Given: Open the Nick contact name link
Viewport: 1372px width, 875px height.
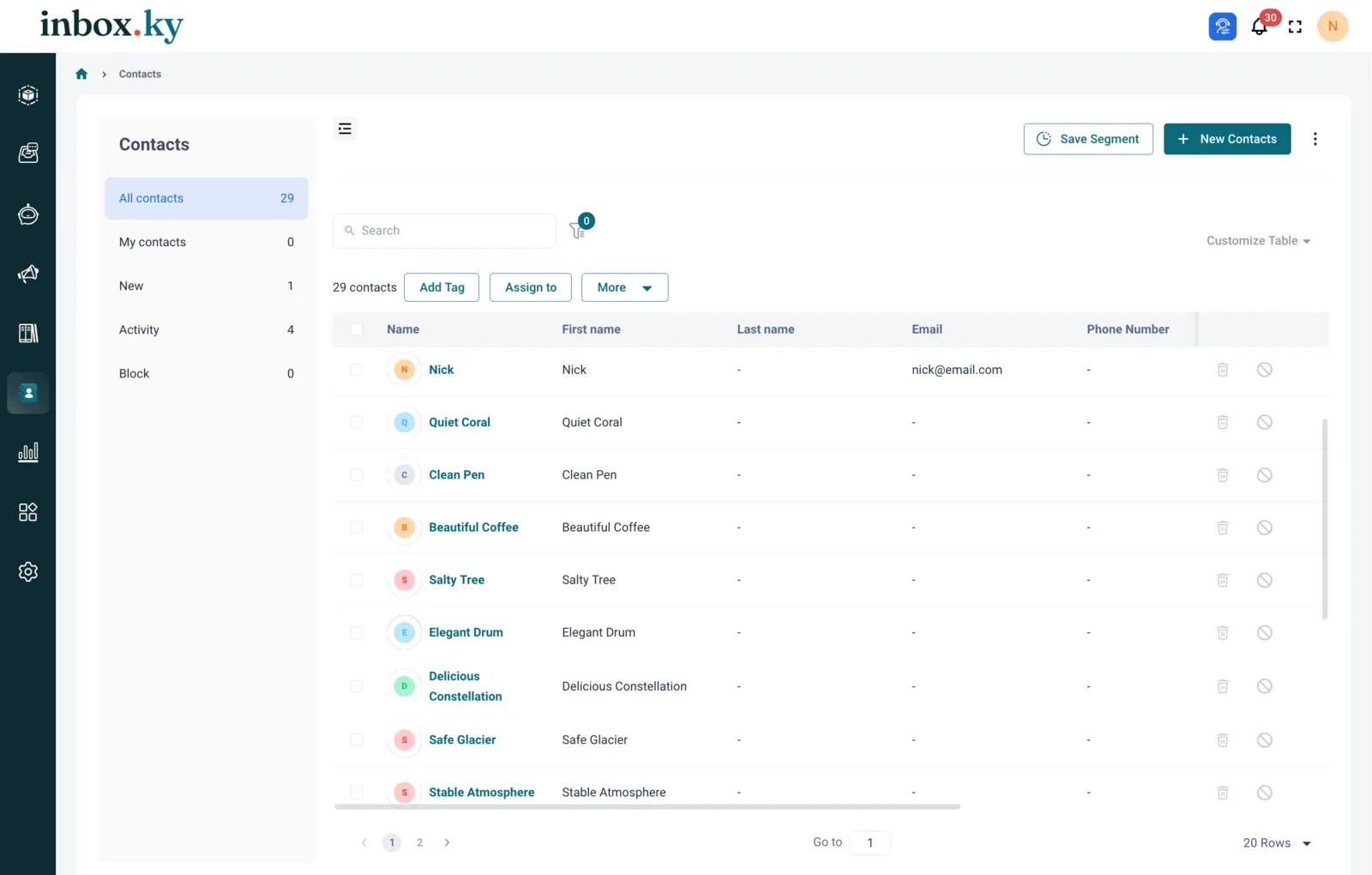Looking at the screenshot, I should tap(441, 370).
